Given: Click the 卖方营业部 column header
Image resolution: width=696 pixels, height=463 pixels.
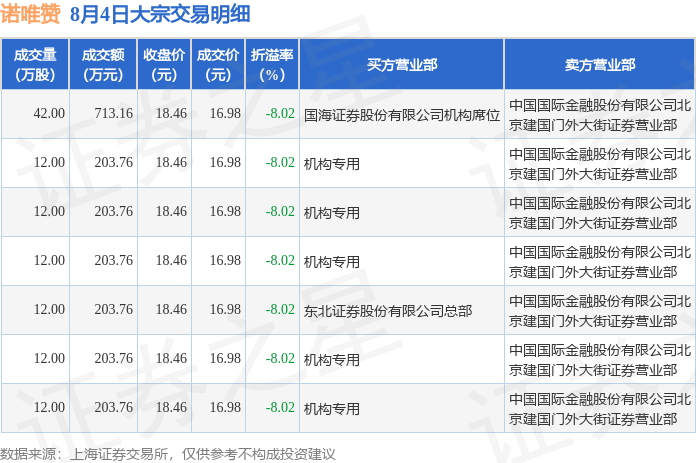Looking at the screenshot, I should coord(600,64).
